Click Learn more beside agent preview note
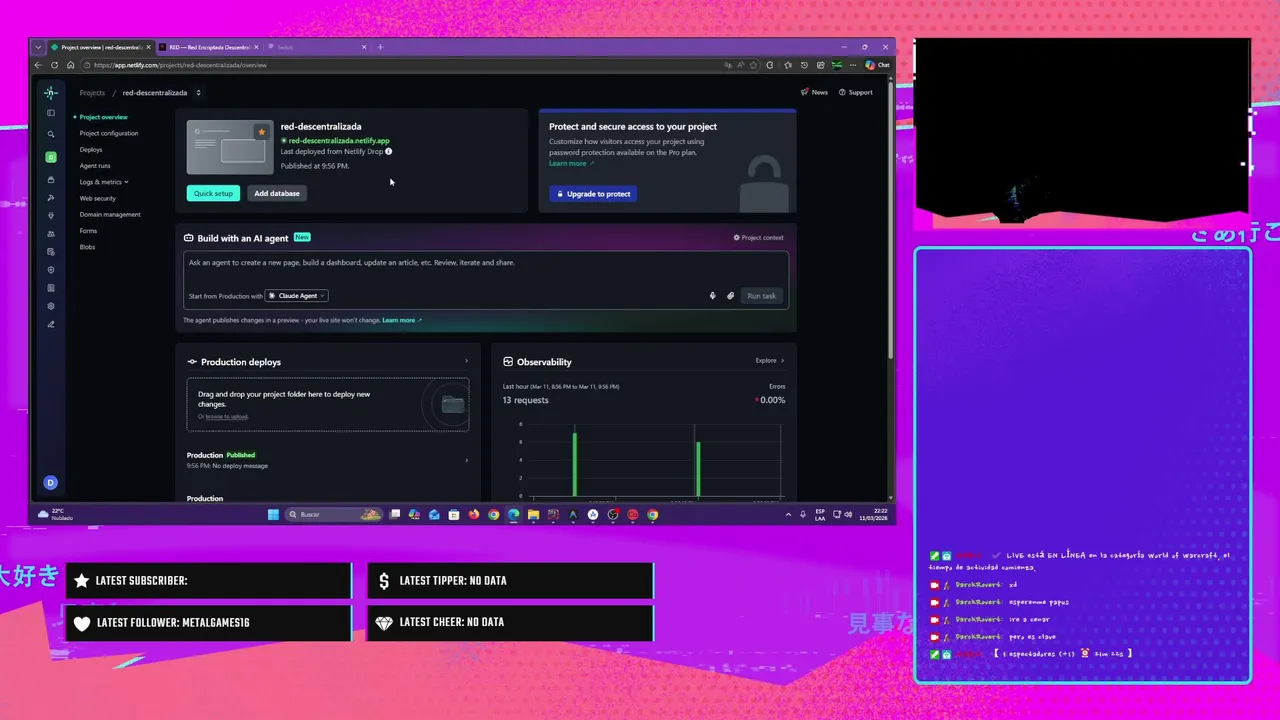Image resolution: width=1280 pixels, height=720 pixels. pos(402,320)
